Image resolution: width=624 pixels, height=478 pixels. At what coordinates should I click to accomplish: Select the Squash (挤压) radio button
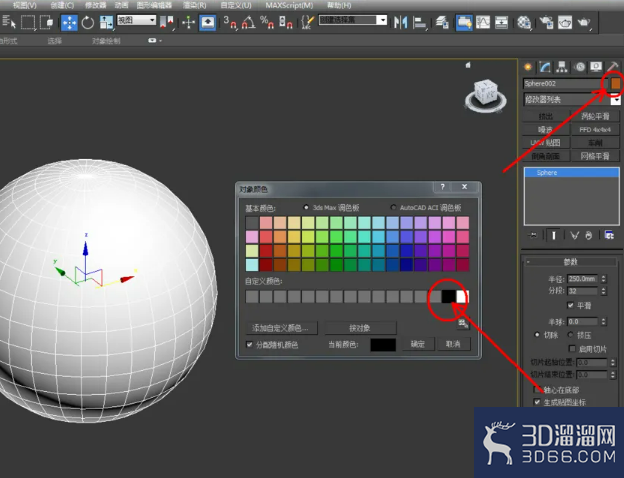(571, 335)
